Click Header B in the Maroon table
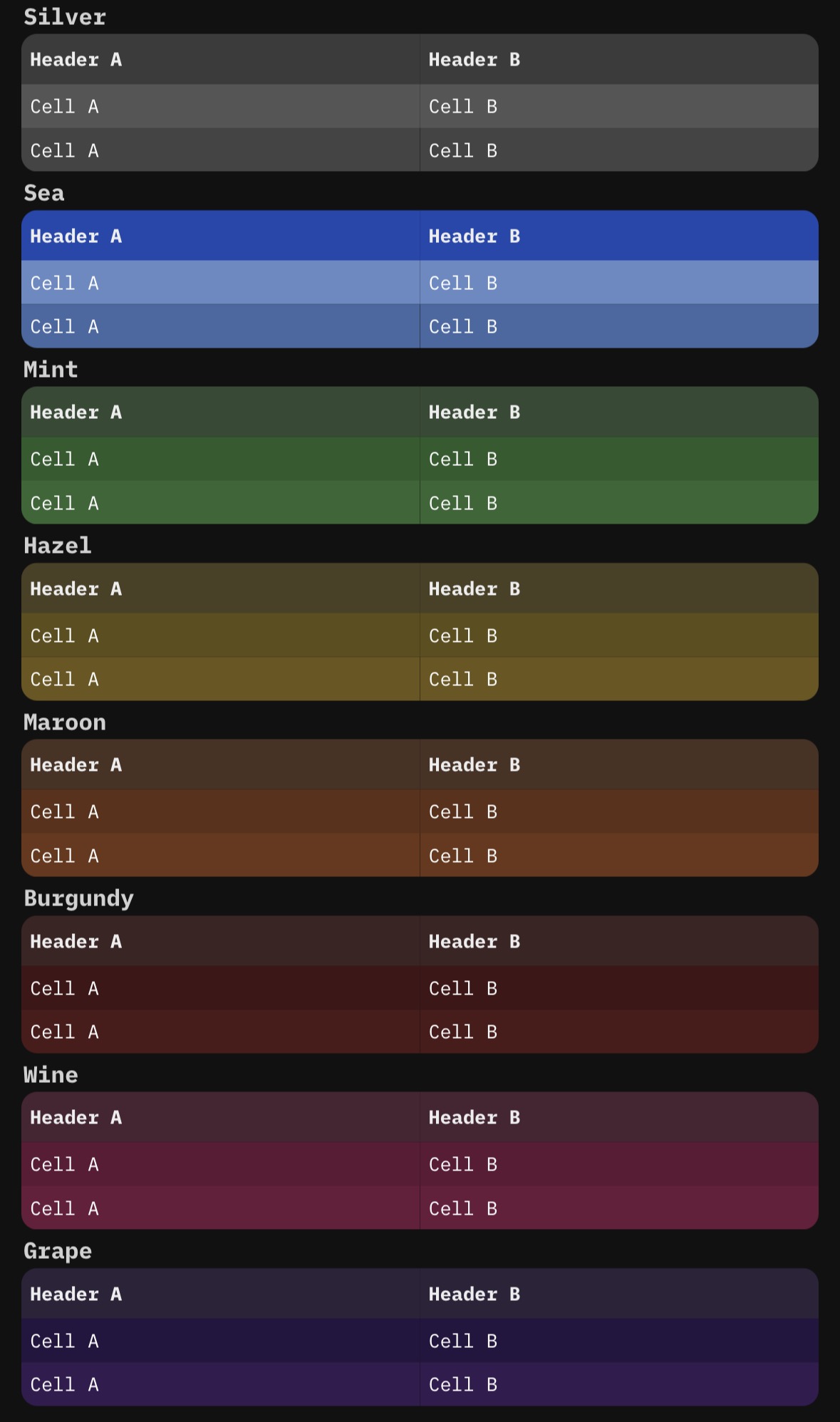The height and width of the screenshot is (1422, 840). [474, 765]
